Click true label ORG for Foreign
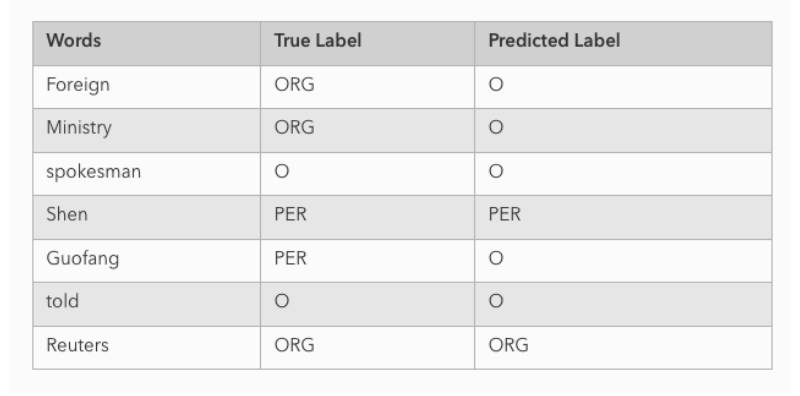The height and width of the screenshot is (396, 800). click(x=294, y=84)
